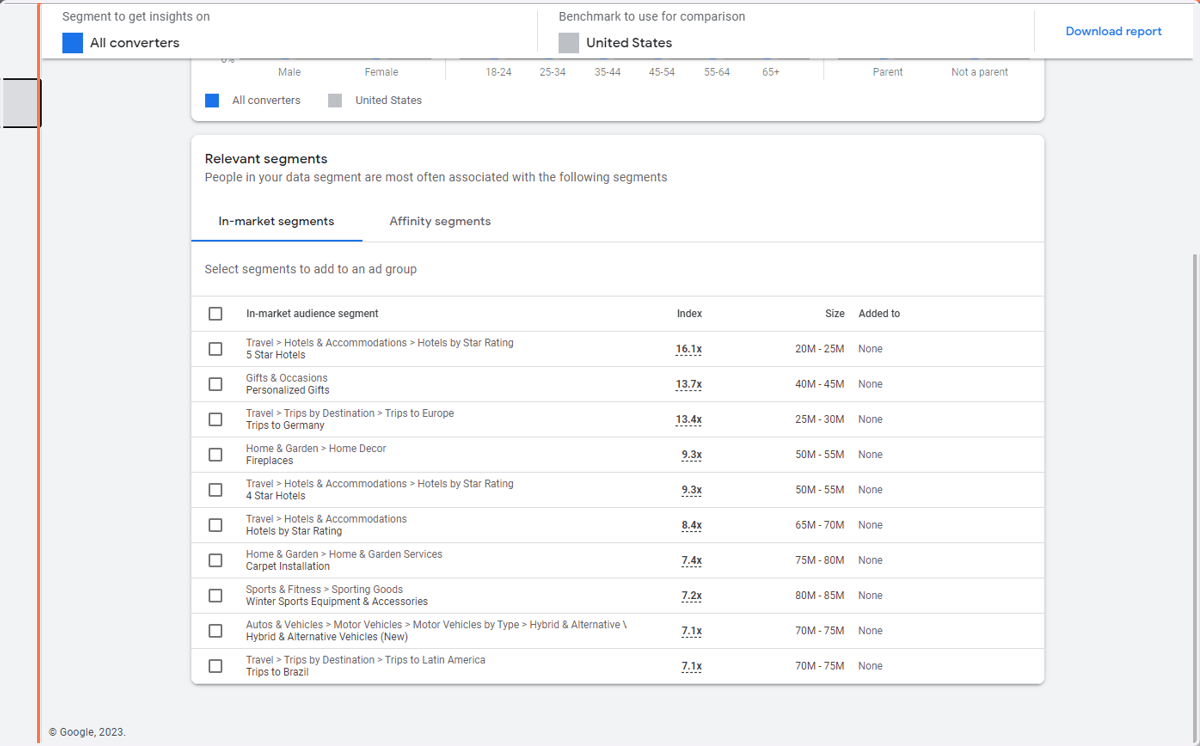
Task: Click the In-market audience segment column header
Action: [x=312, y=314]
